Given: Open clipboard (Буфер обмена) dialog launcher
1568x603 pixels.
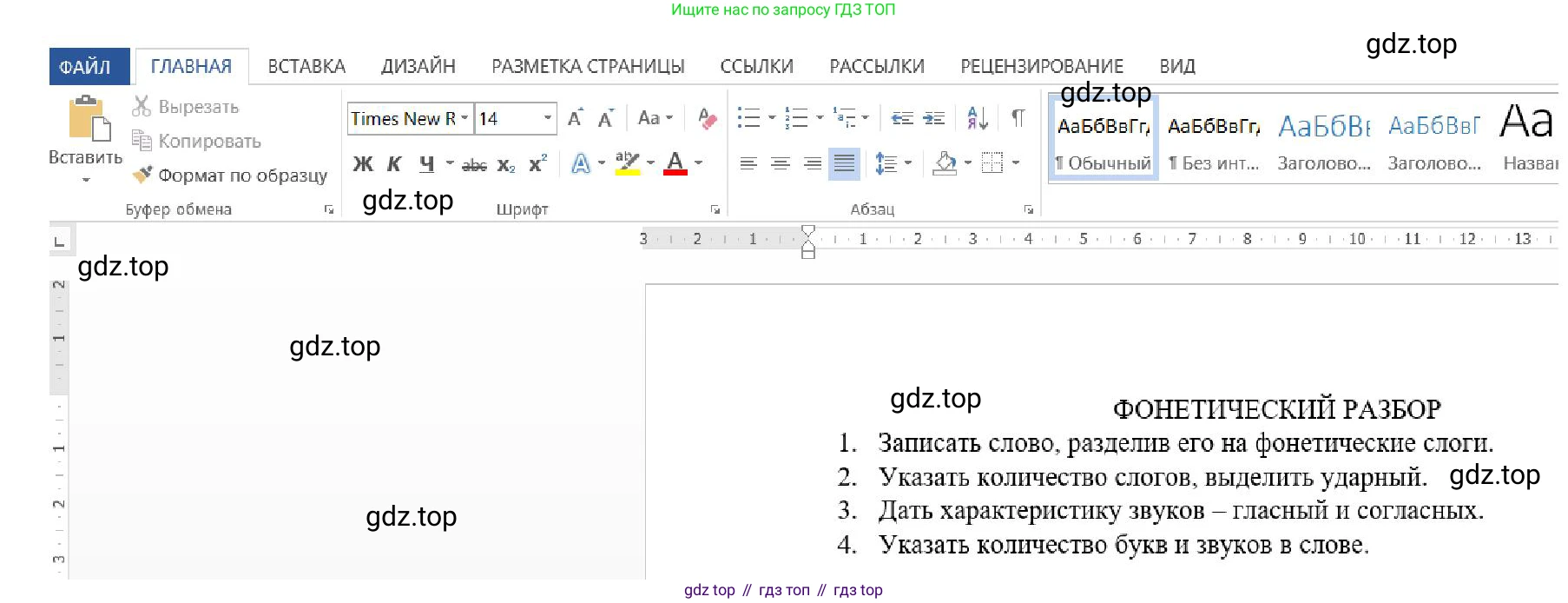Looking at the screenshot, I should click(x=329, y=209).
